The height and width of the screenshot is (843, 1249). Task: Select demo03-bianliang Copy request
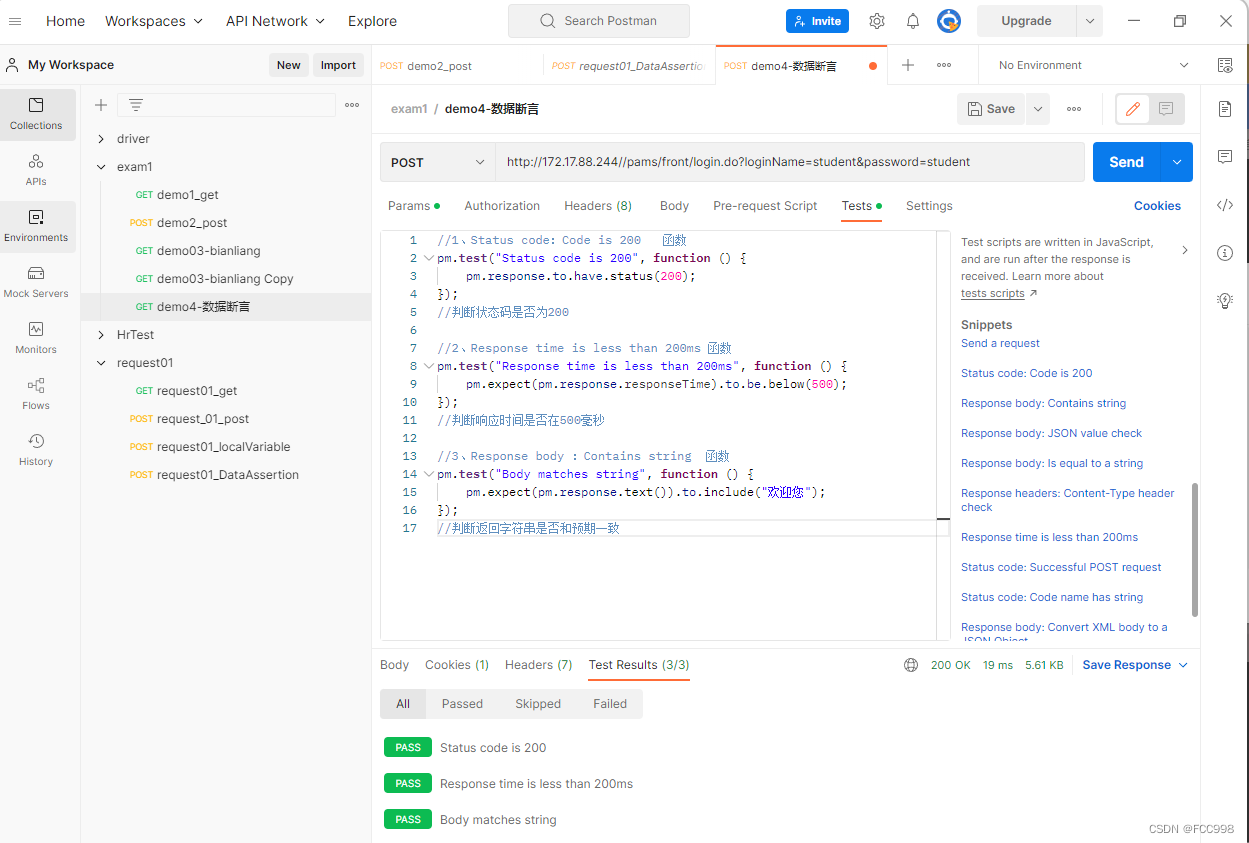pyautogui.click(x=225, y=279)
